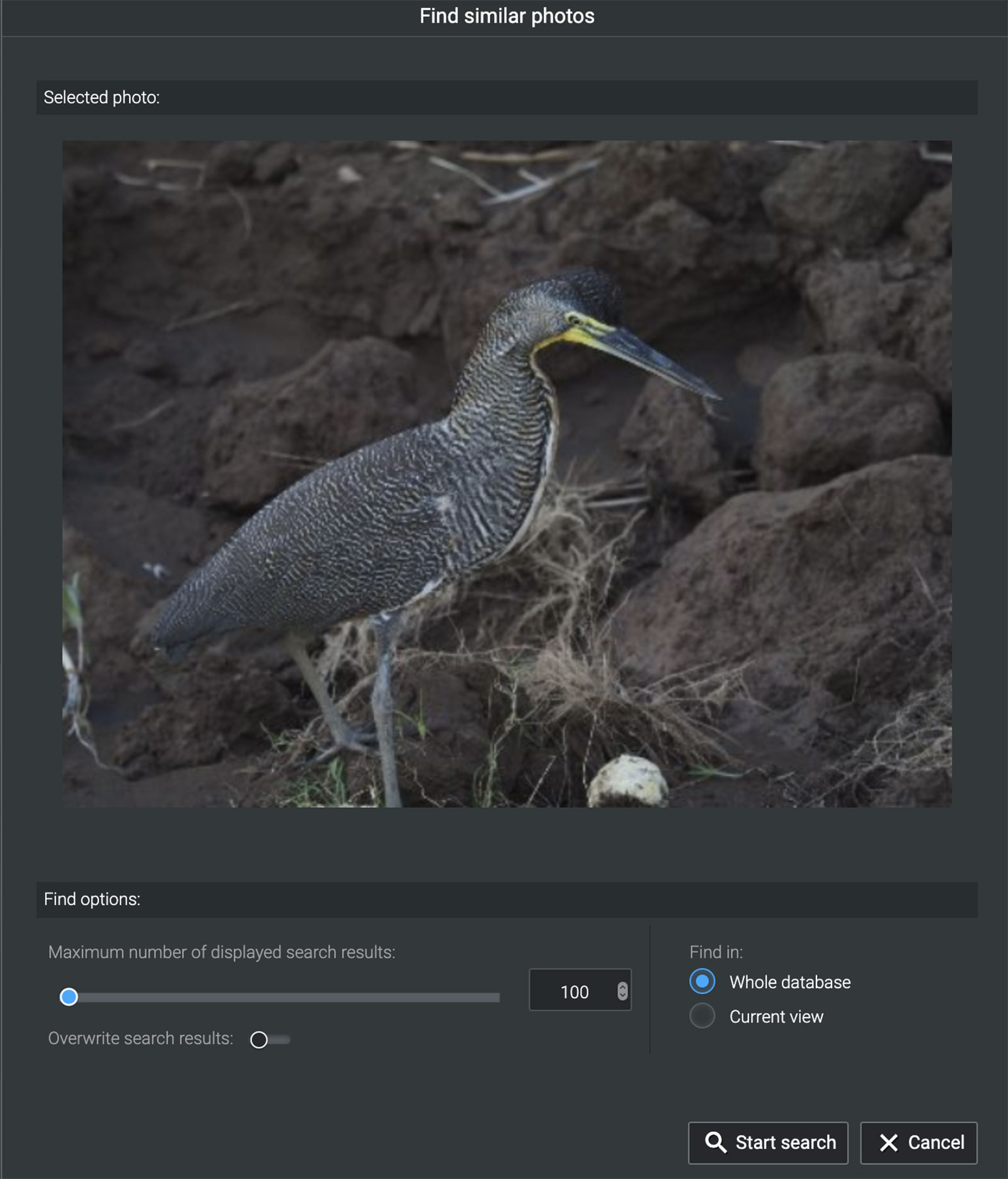
Task: Click the 'Find in:' label
Action: [716, 952]
